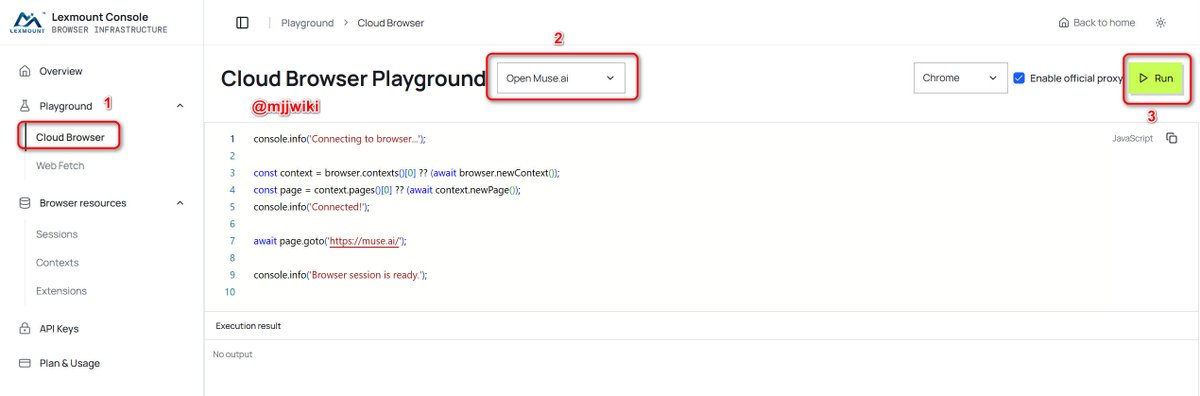This screenshot has width=1200, height=396.
Task: Click code line 1 'Connecting to browser...'
Action: pyautogui.click(x=340, y=138)
